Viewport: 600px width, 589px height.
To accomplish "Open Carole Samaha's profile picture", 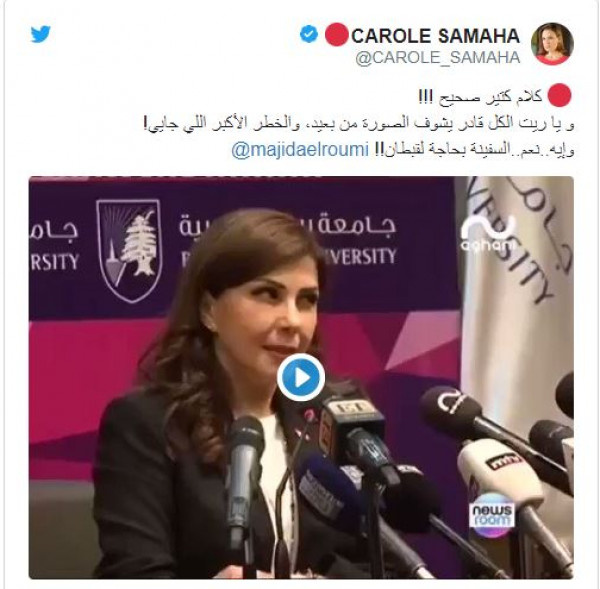I will [x=552, y=44].
